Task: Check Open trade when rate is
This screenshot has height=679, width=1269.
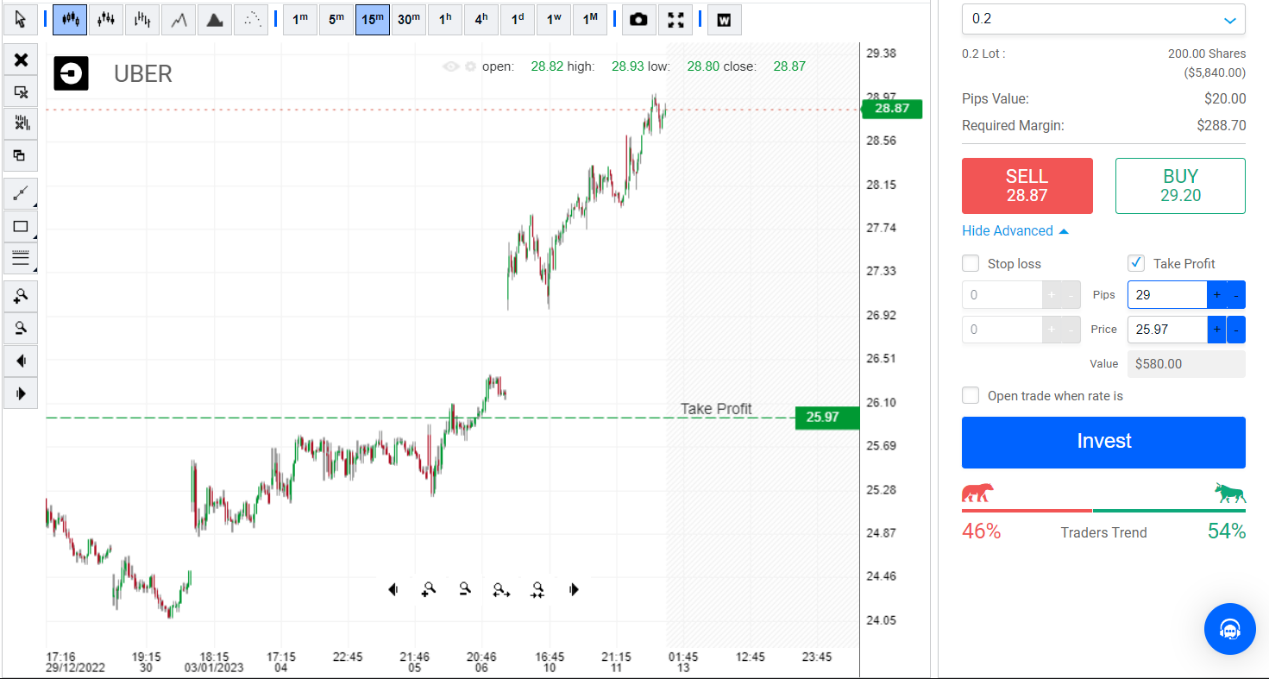Action: pyautogui.click(x=970, y=395)
